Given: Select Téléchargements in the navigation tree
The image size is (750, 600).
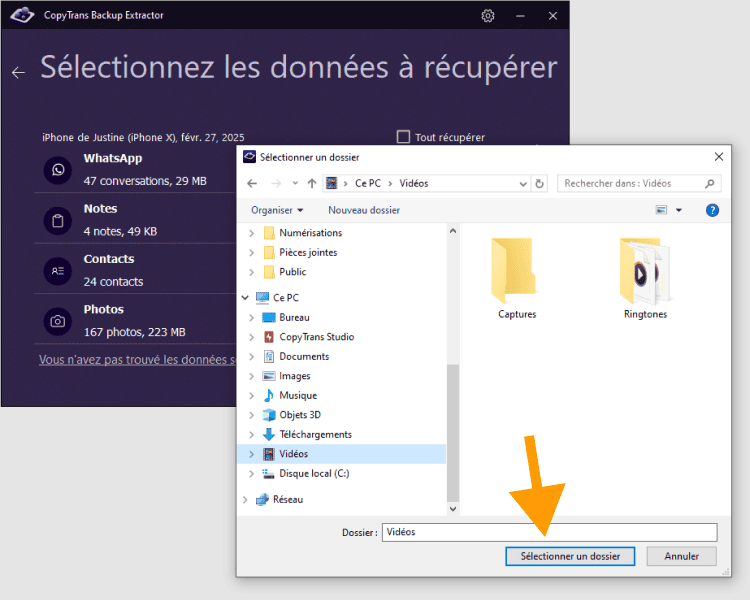Looking at the screenshot, I should click(315, 434).
